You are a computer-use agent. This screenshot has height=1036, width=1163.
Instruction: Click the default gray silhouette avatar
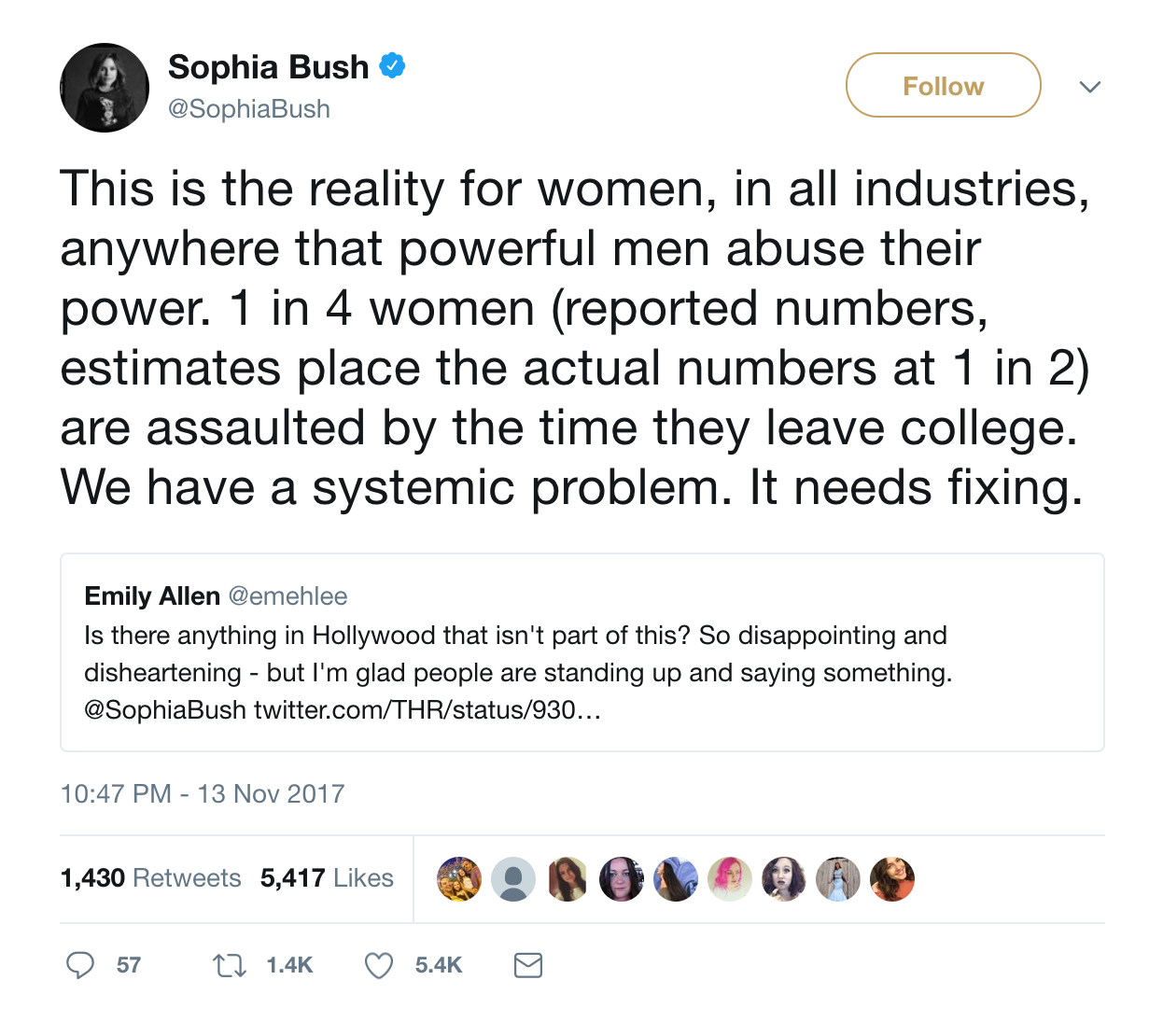[x=513, y=878]
